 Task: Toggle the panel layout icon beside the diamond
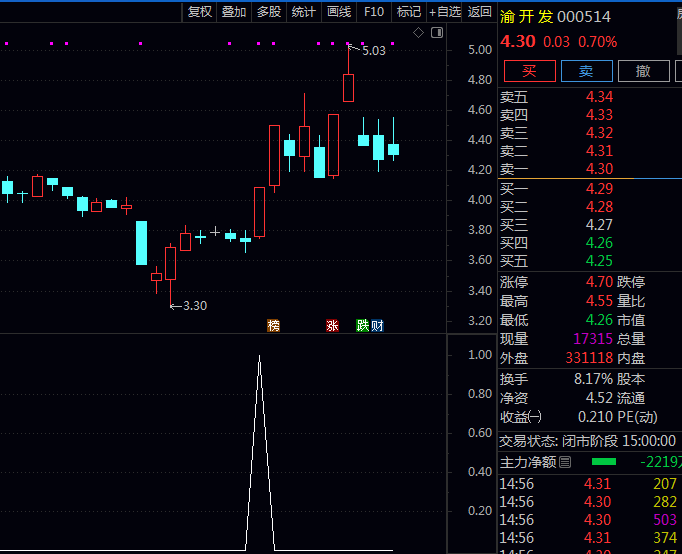(x=436, y=33)
